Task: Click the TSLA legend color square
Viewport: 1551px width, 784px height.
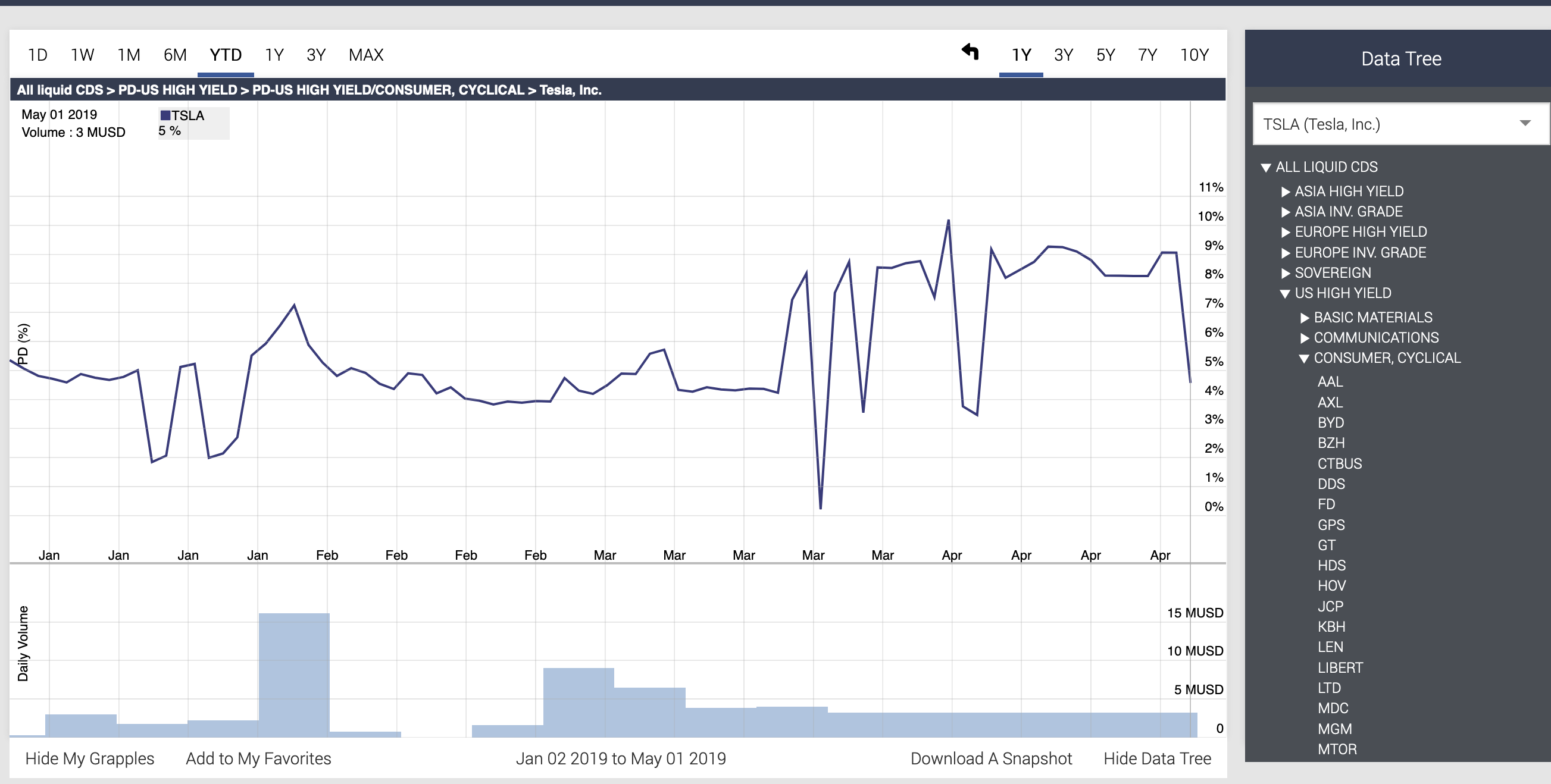Action: pos(165,115)
